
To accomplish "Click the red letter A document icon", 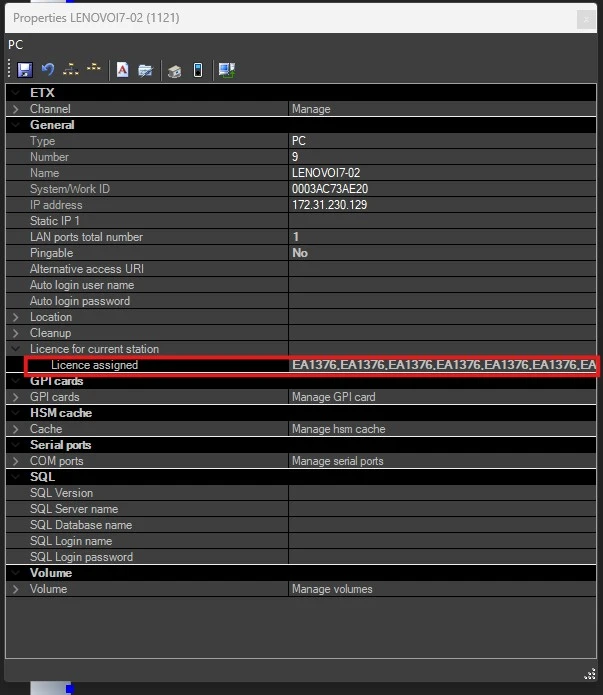I will [x=122, y=70].
